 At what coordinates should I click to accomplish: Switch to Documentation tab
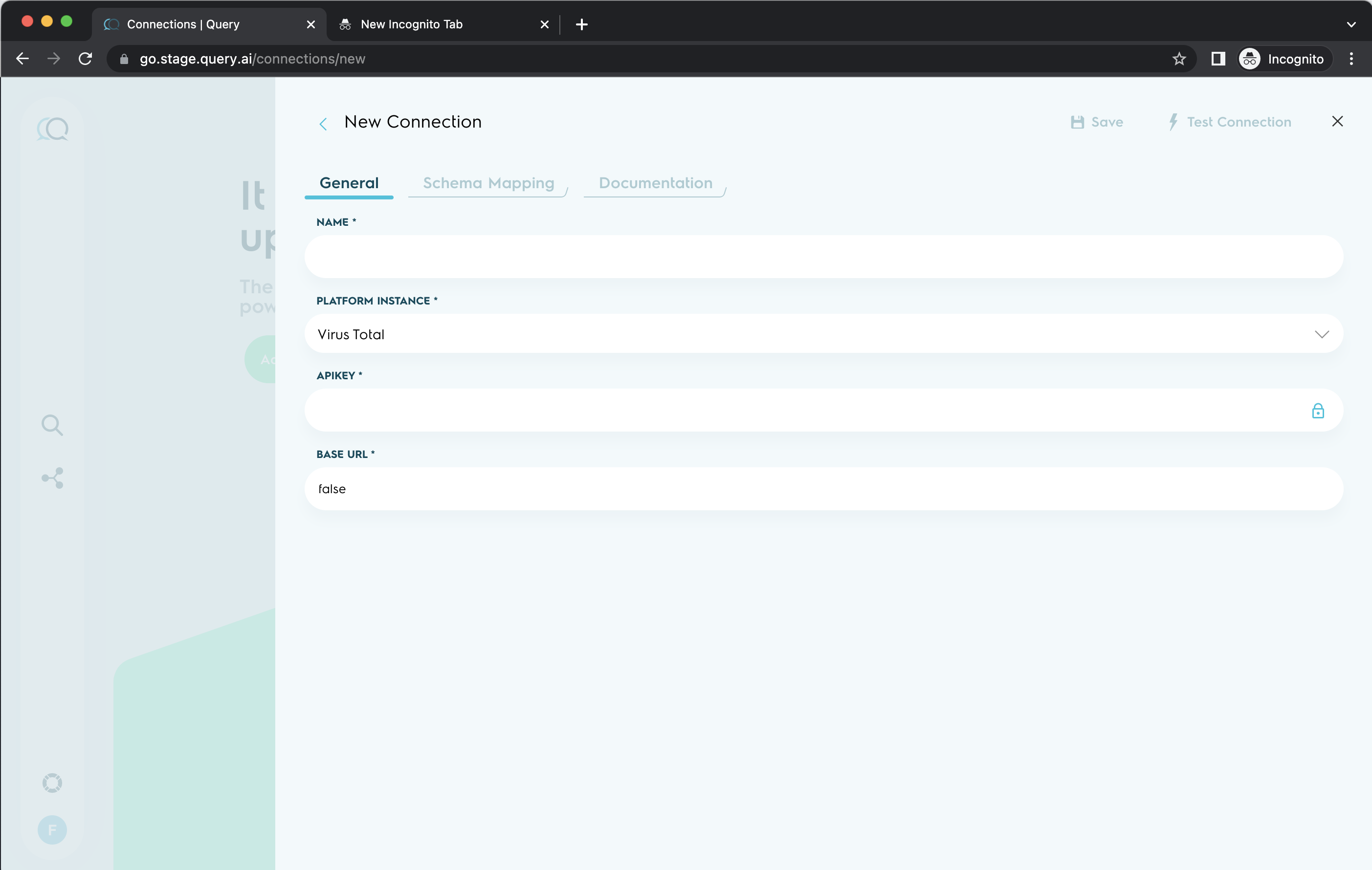655,183
